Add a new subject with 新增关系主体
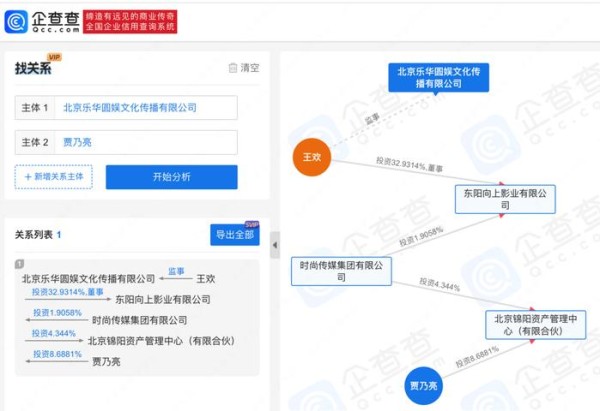 (54, 177)
